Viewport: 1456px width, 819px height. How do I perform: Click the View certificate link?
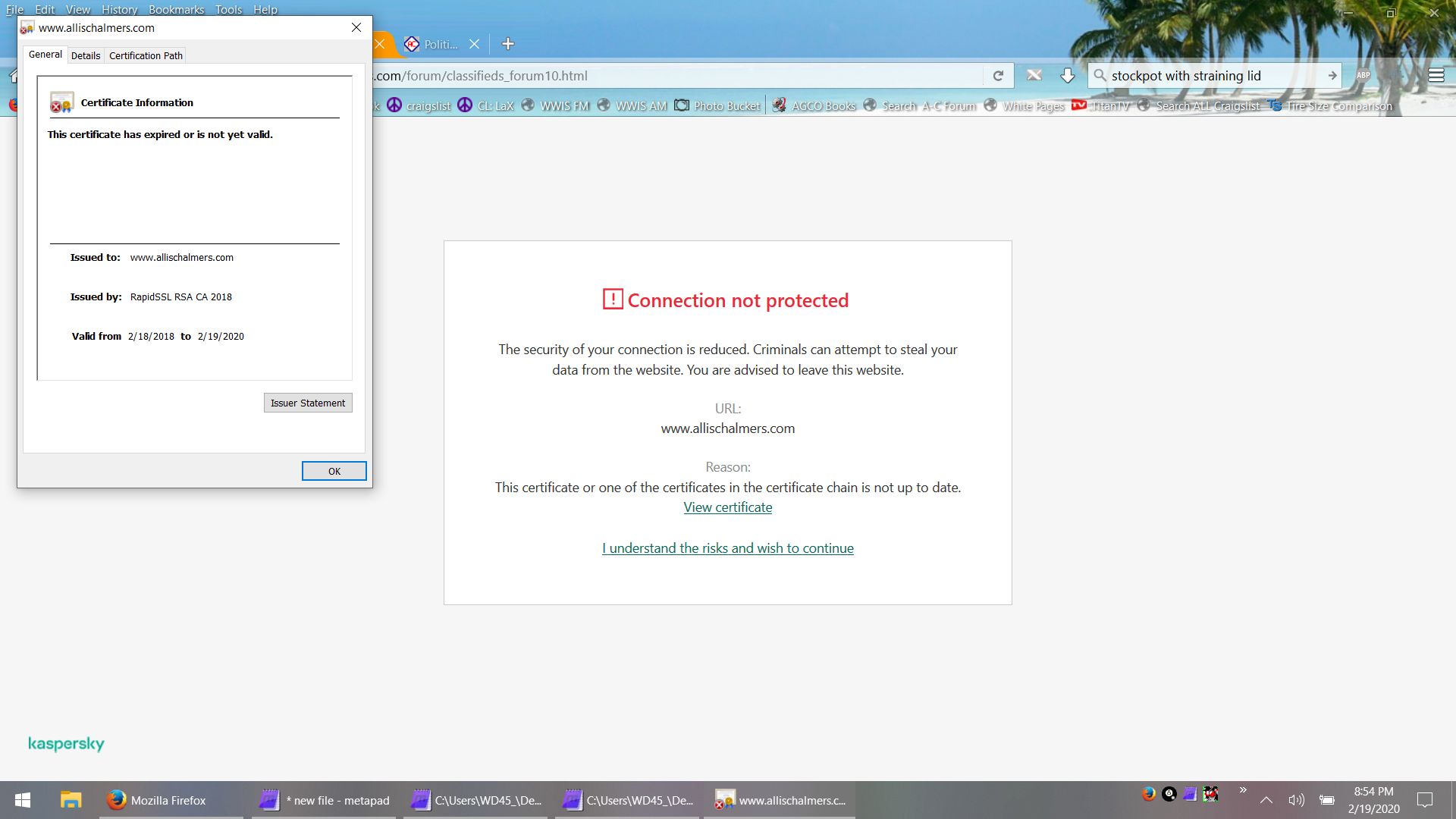(x=727, y=507)
